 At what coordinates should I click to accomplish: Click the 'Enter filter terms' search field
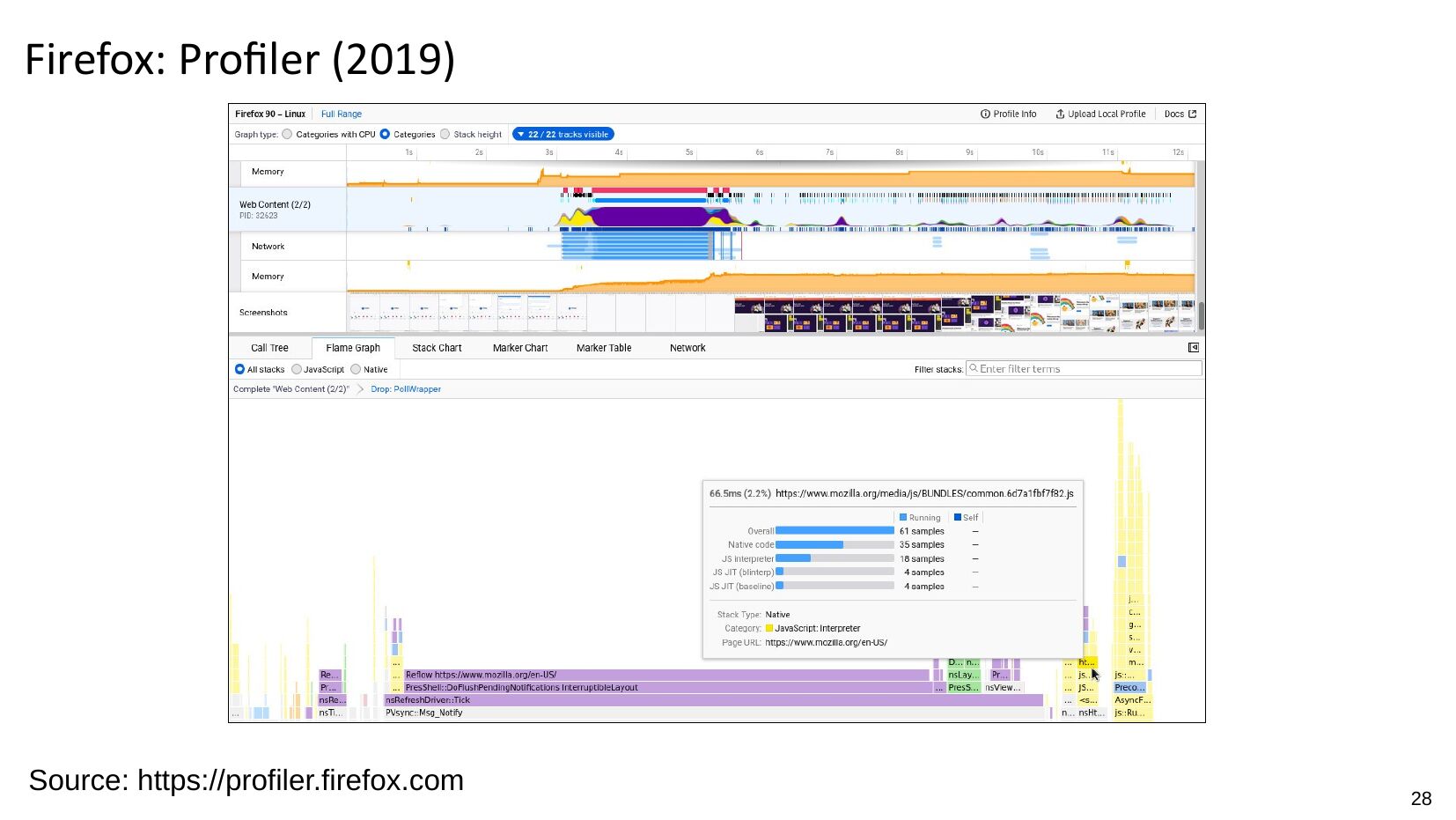click(1087, 369)
